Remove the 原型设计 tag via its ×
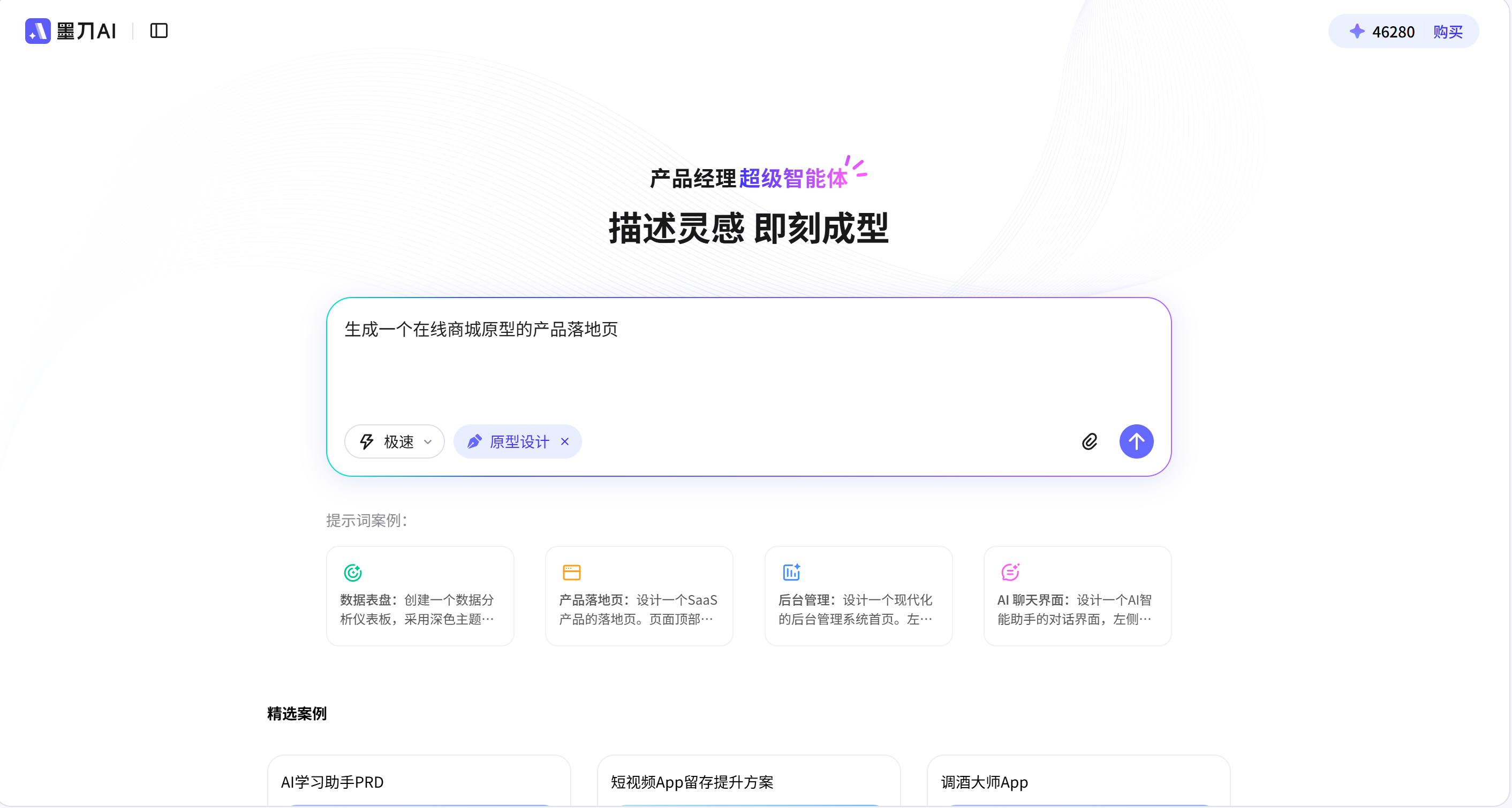This screenshot has height=808, width=1512. (x=565, y=441)
